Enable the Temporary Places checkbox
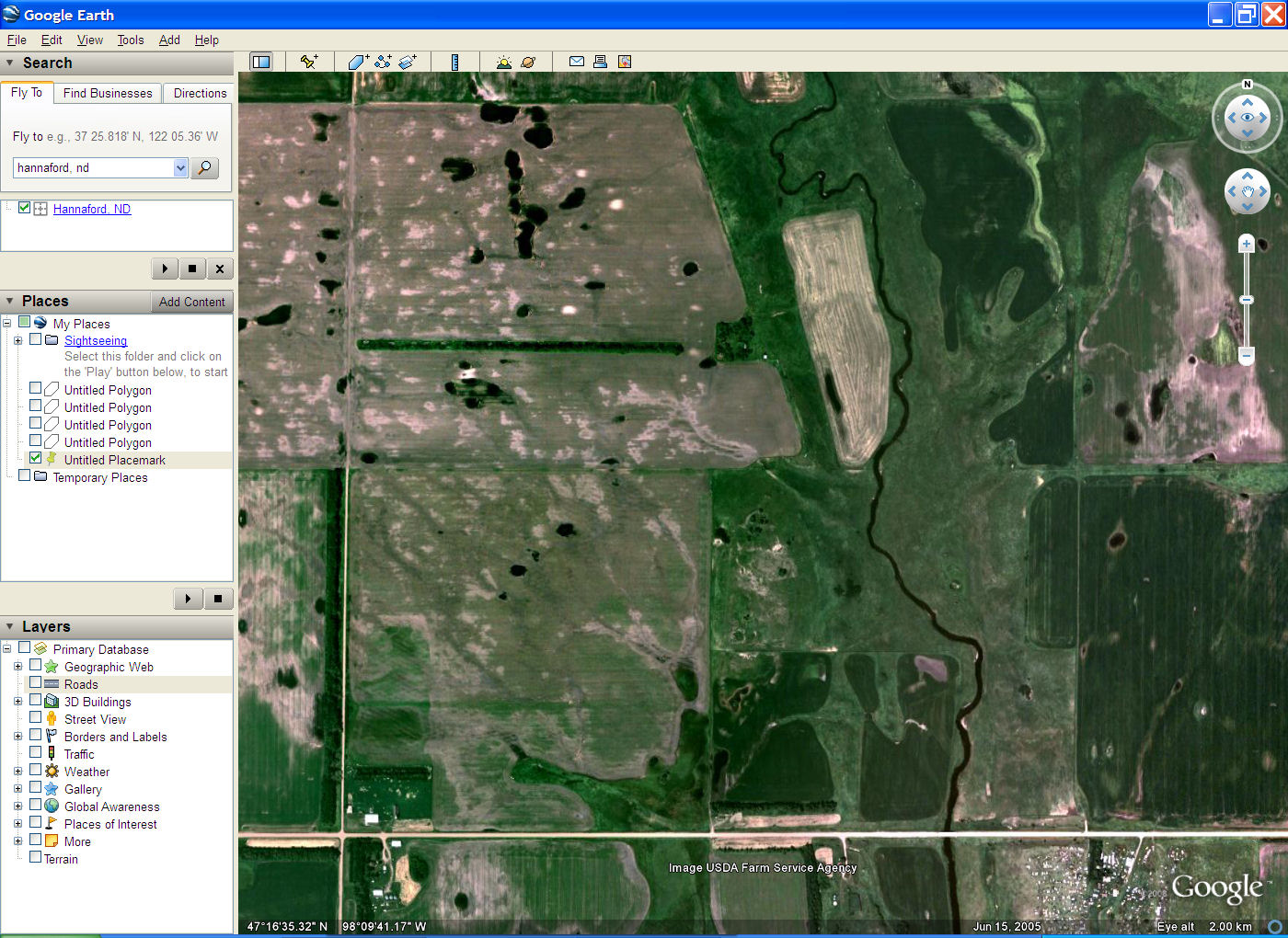The height and width of the screenshot is (938, 1288). coord(25,475)
